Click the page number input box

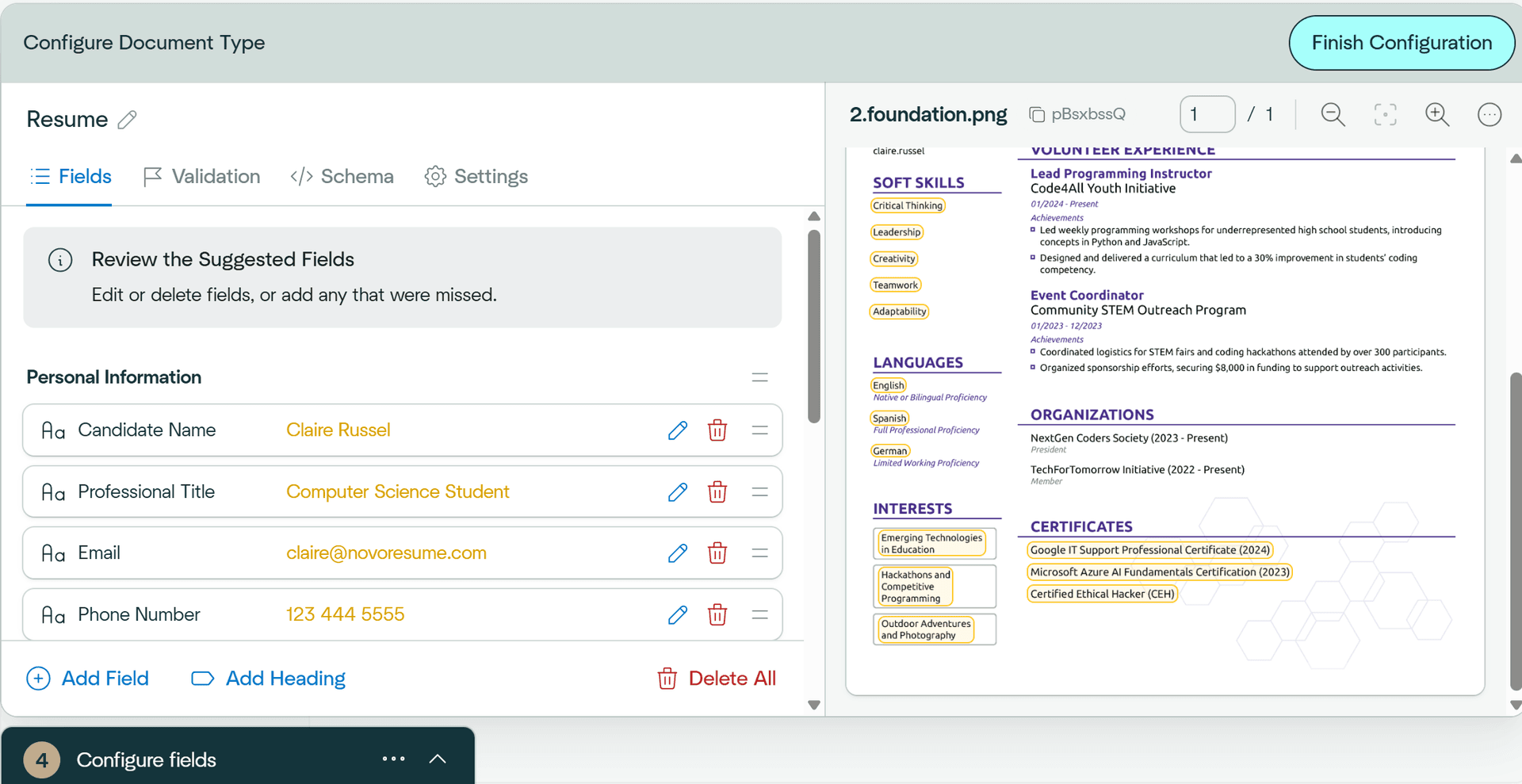pos(1207,113)
